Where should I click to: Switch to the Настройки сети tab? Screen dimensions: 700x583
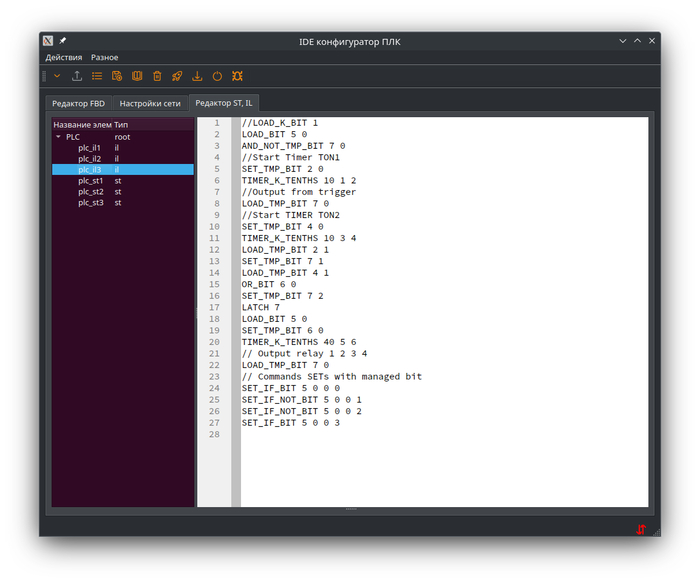click(150, 103)
